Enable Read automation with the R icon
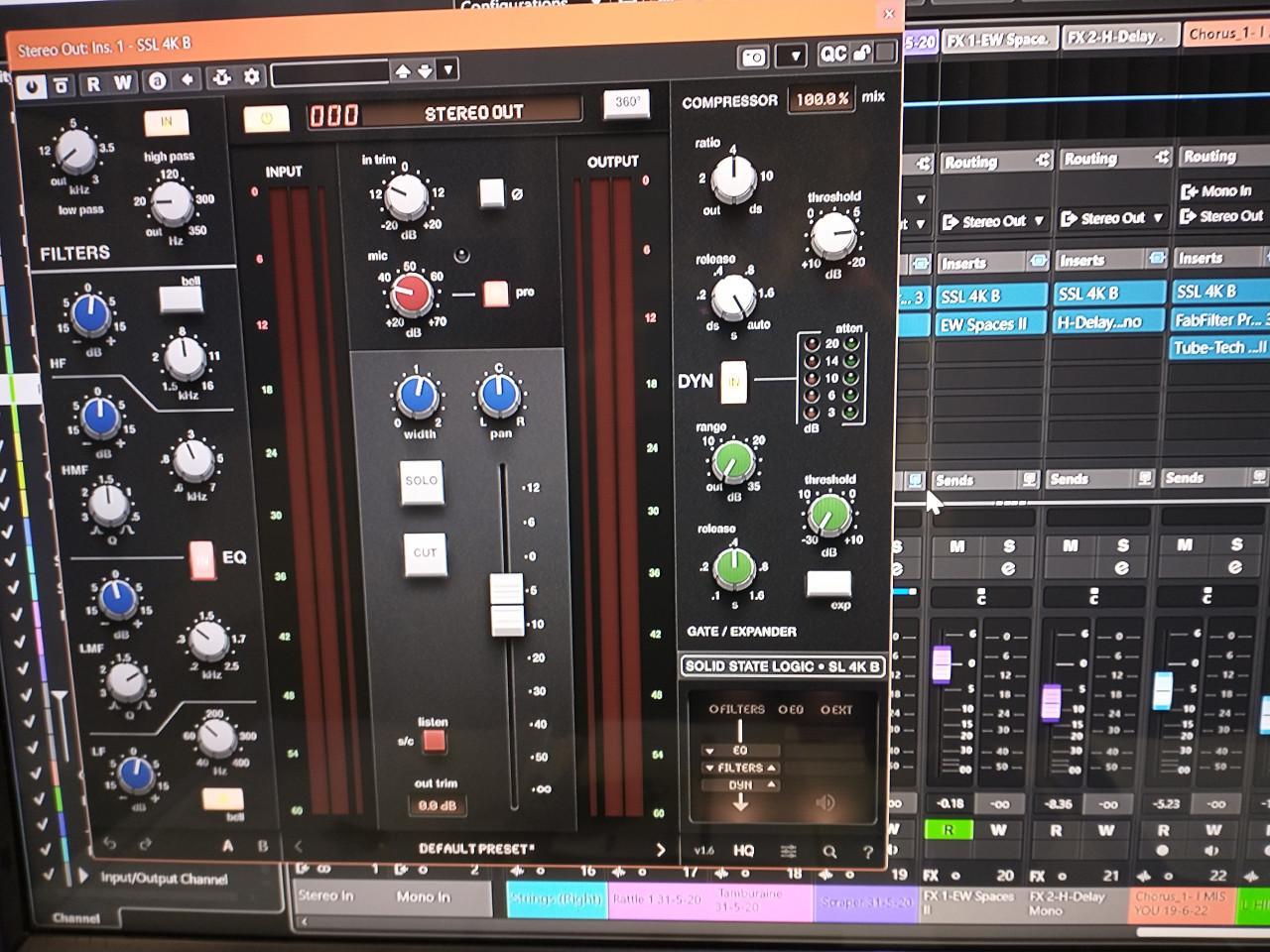This screenshot has width=1270, height=952. pos(93,81)
